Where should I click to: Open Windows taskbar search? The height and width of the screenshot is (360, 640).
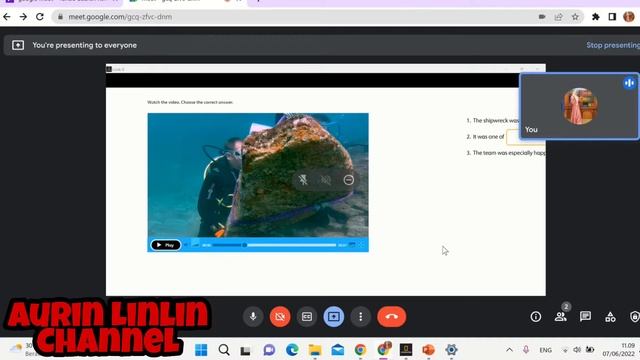point(224,350)
